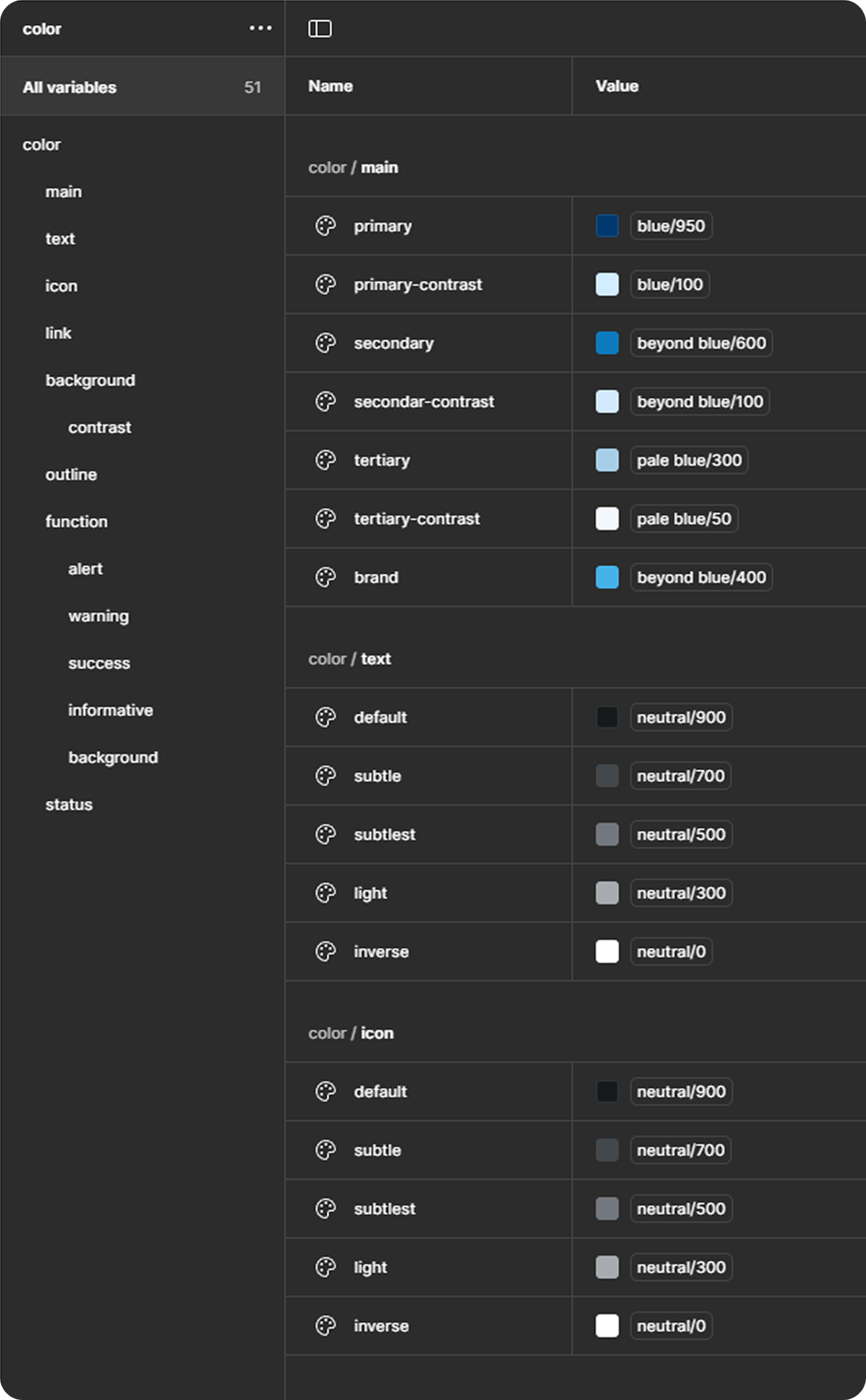Click palette icon of icon subtle row
This screenshot has height=1400, width=866.
click(x=326, y=1150)
